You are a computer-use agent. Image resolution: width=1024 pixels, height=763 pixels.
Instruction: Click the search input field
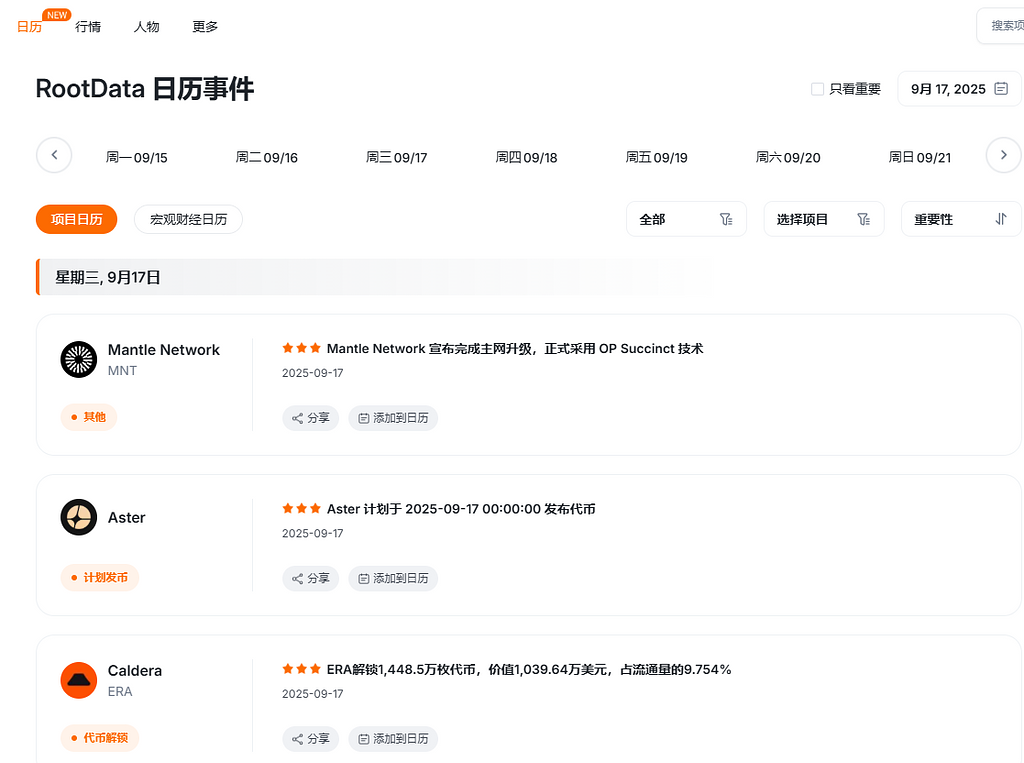coord(1003,26)
